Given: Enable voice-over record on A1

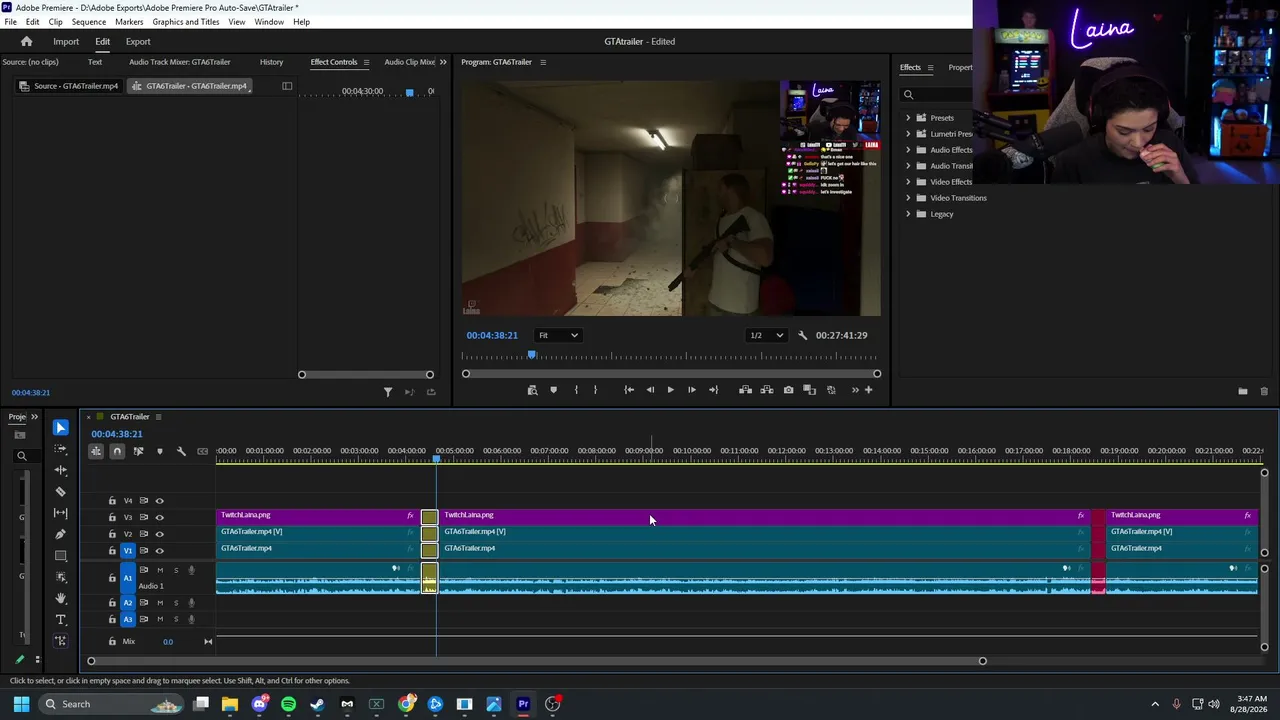Looking at the screenshot, I should 191,570.
